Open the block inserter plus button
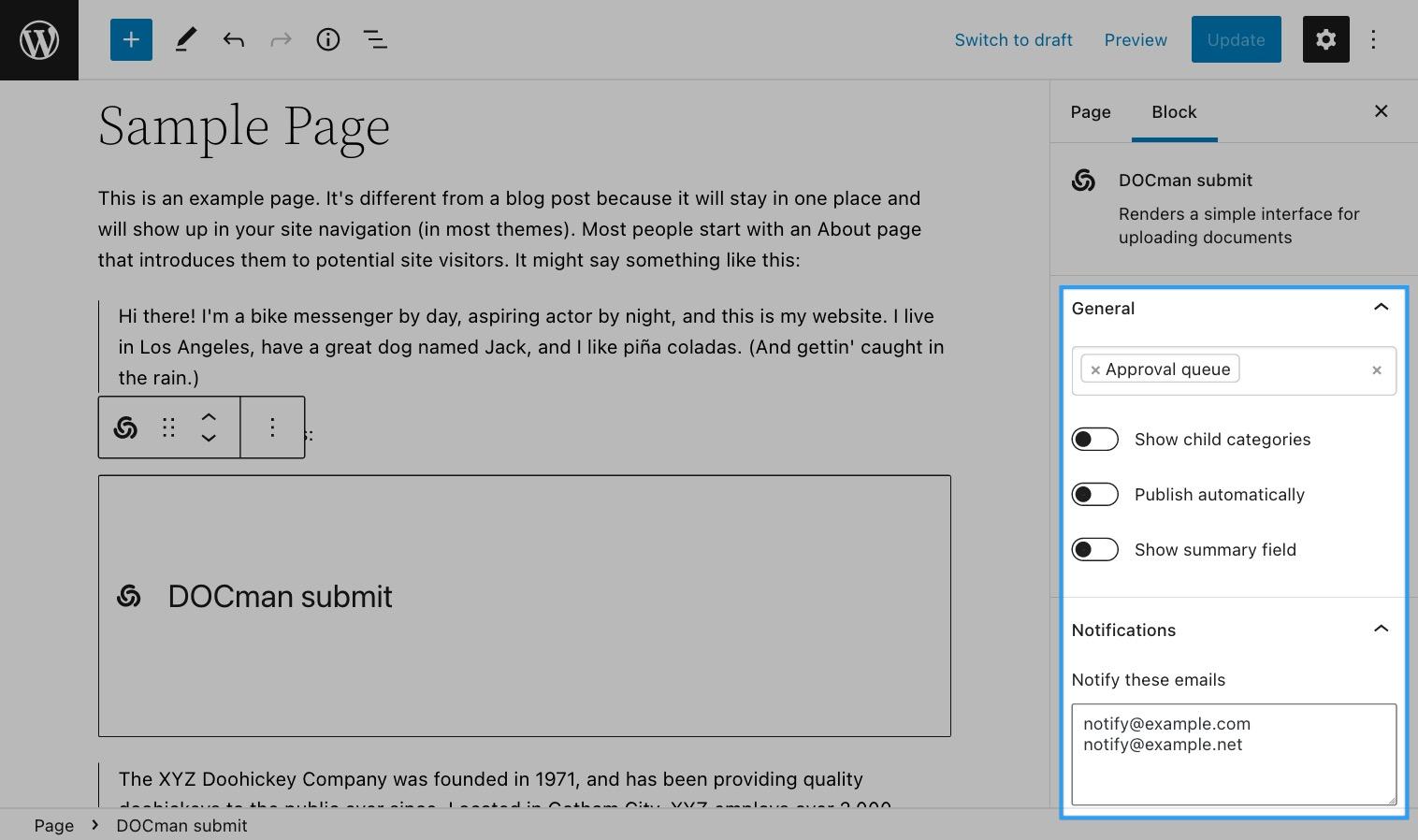The height and width of the screenshot is (840, 1418). 131,39
